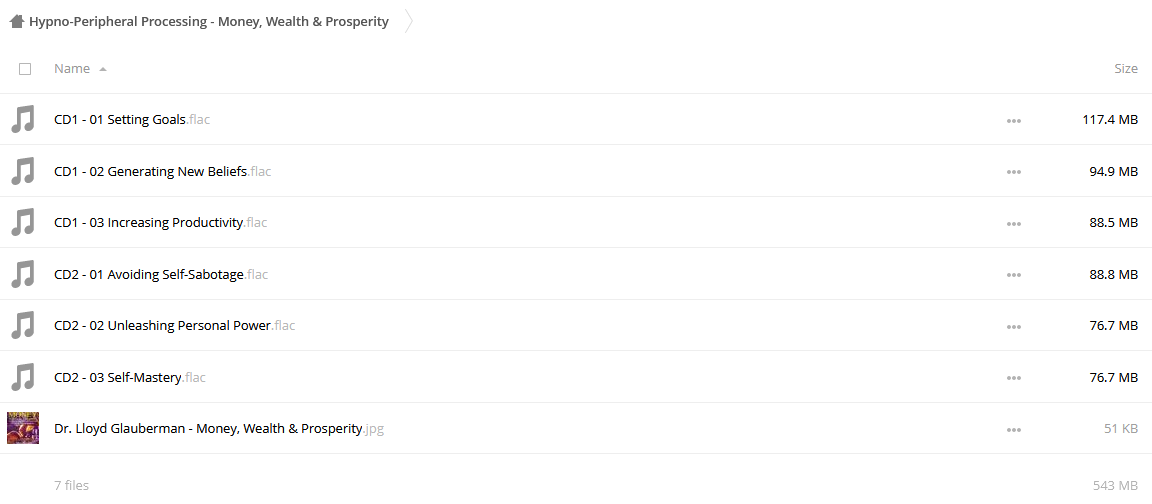This screenshot has width=1152, height=504.
Task: Open CD1 - 02 Generating New Beliefs.flac
Action: [162, 172]
